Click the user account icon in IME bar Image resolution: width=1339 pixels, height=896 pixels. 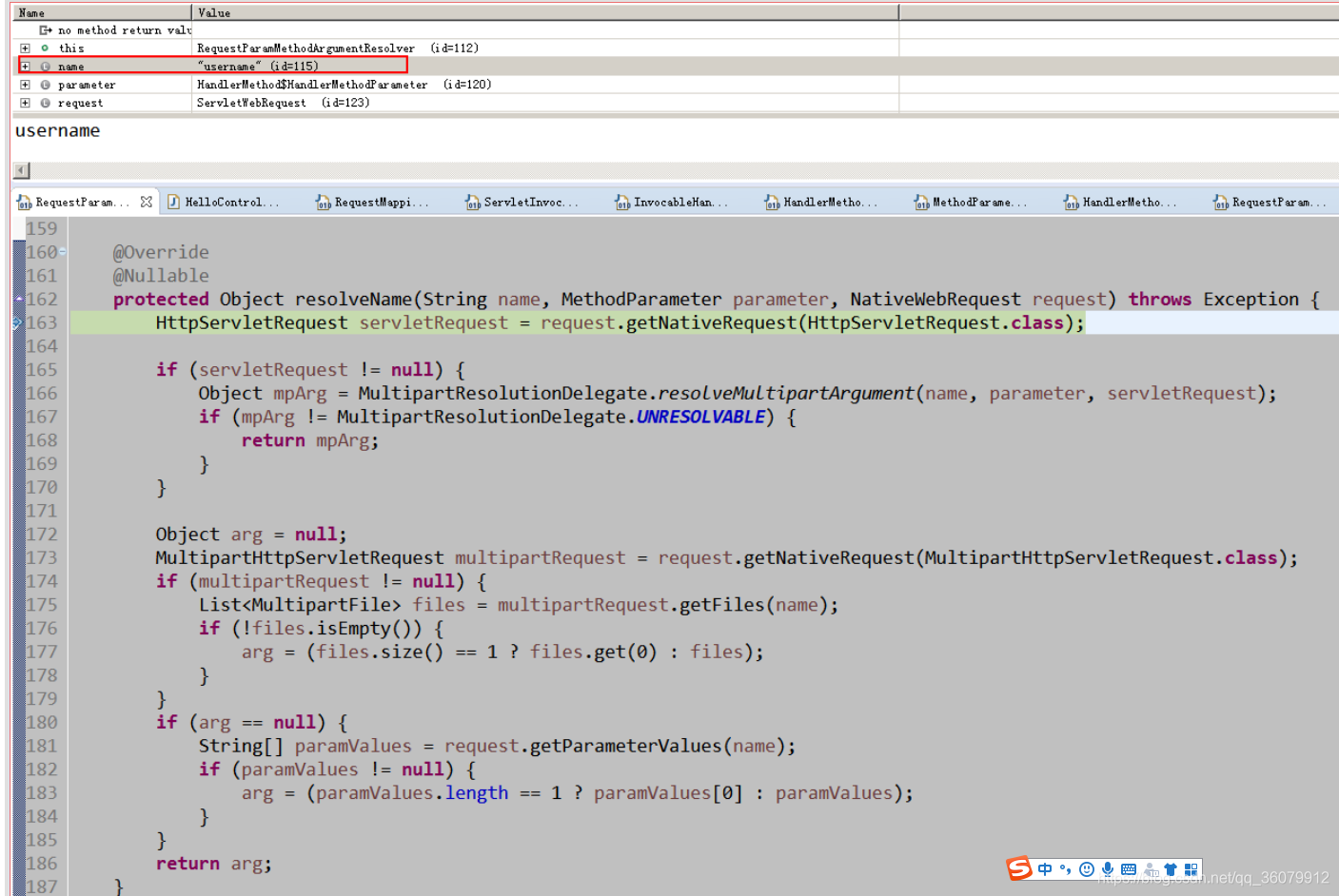coord(1151,869)
